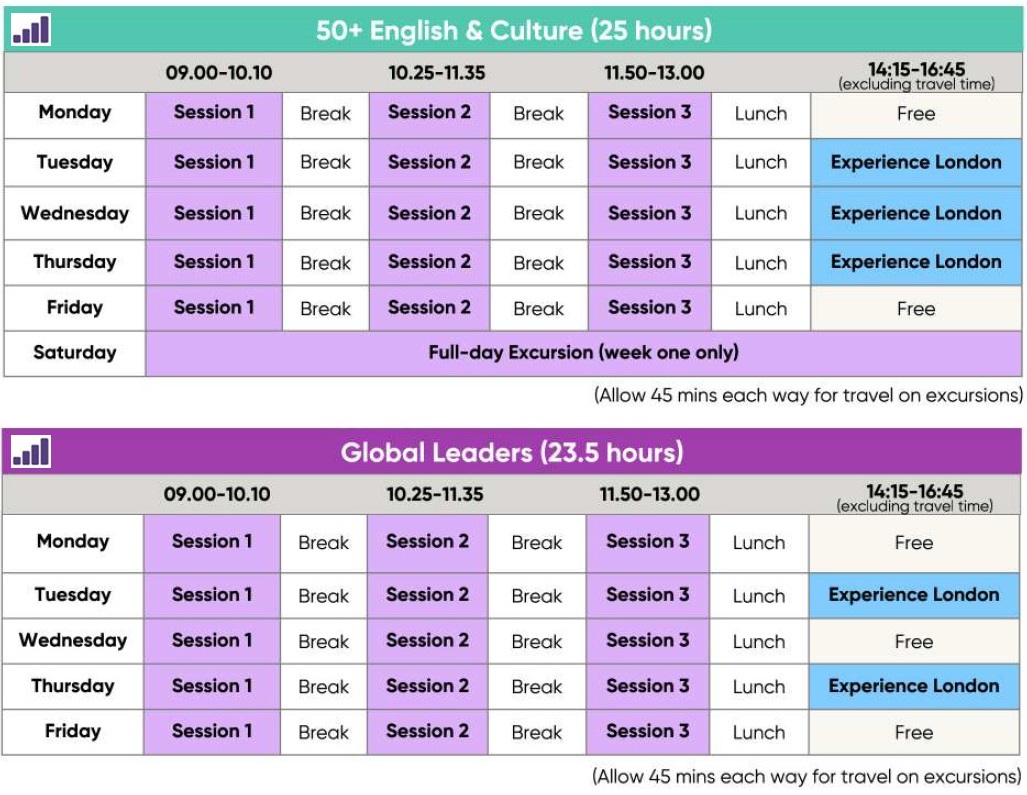
Task: Click the bar-chart level icon beside 50+ English & Culture
Action: [x=30, y=31]
